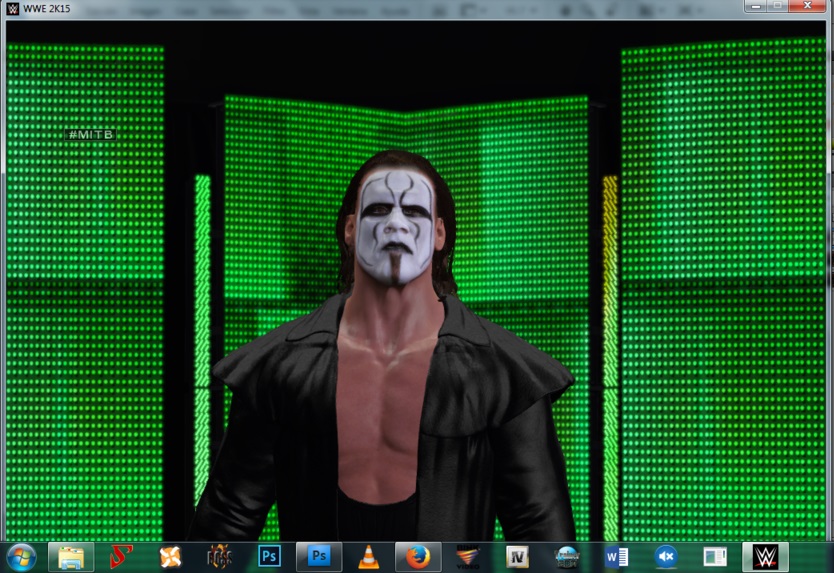The width and height of the screenshot is (834, 573).
Task: Click the #MITB hashtag label
Action: 90,134
